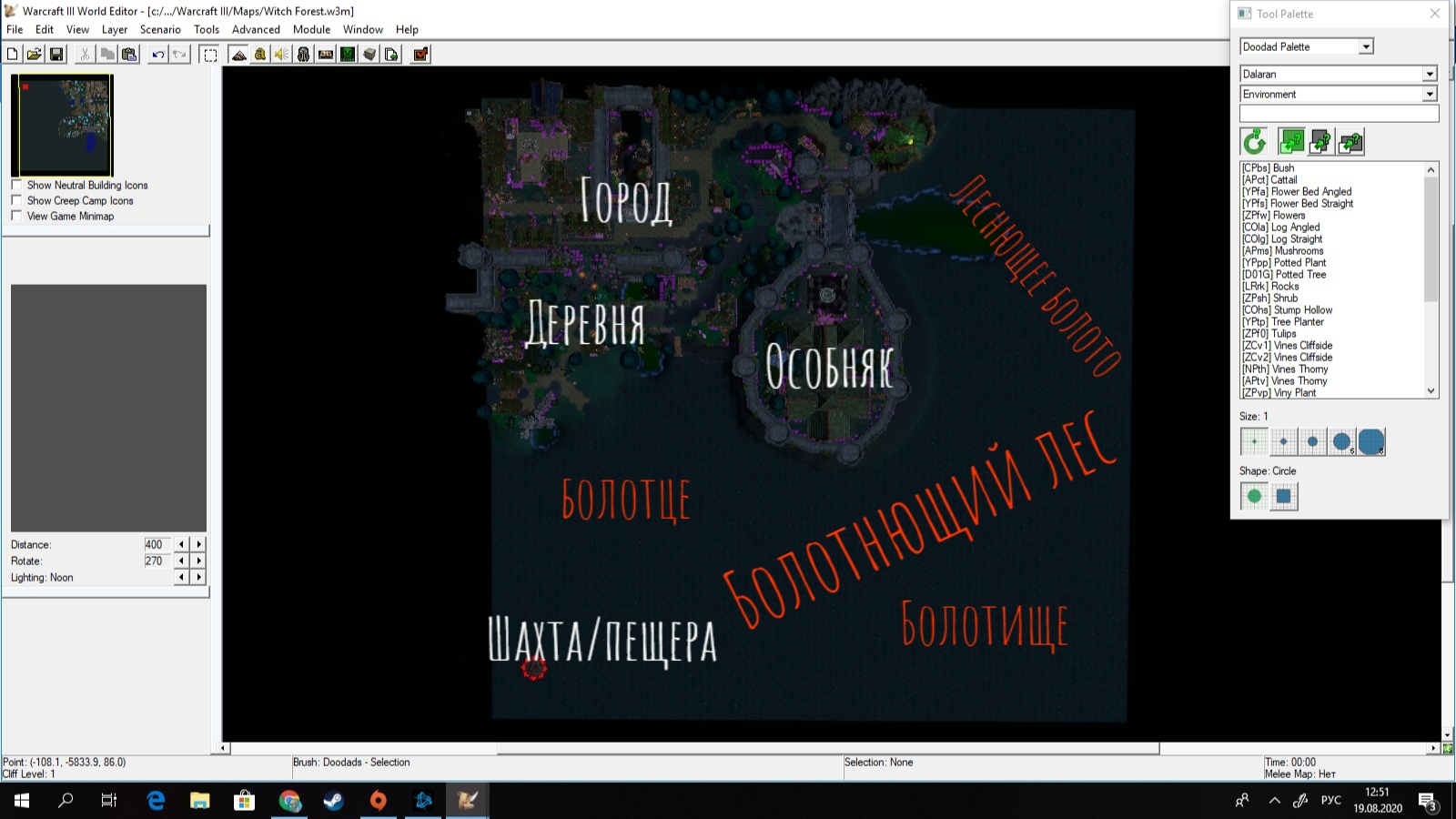Click the open map folder icon
1456x819 pixels.
[x=34, y=55]
